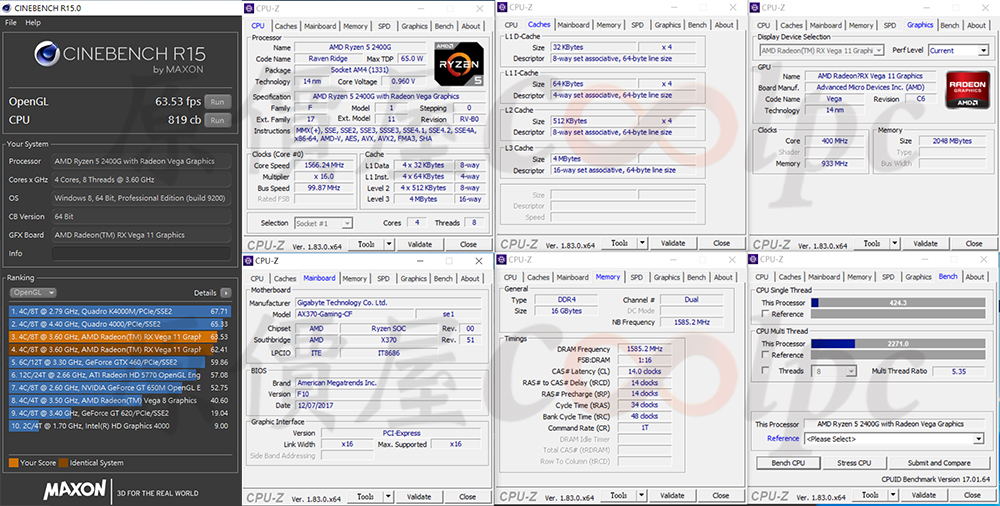The width and height of the screenshot is (1000, 506).
Task: Switch to Mainboard tab in Caches window
Action: (573, 25)
